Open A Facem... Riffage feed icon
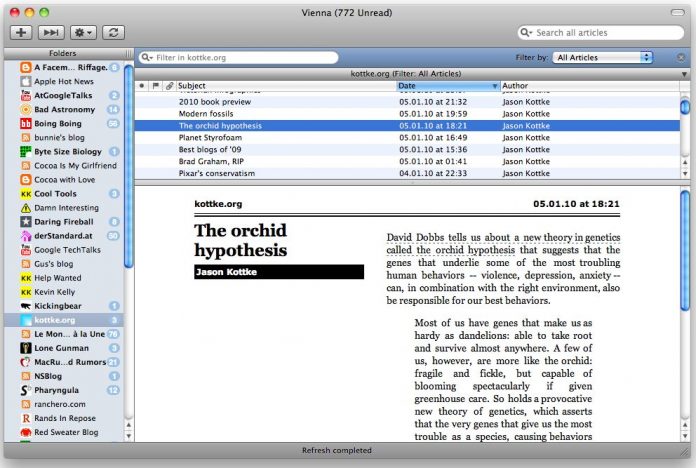 (x=26, y=67)
